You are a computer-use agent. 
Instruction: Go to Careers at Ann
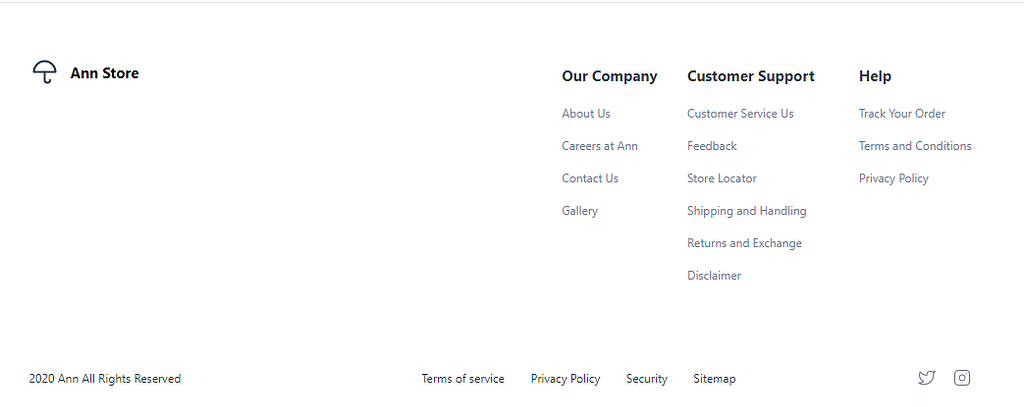(x=600, y=146)
